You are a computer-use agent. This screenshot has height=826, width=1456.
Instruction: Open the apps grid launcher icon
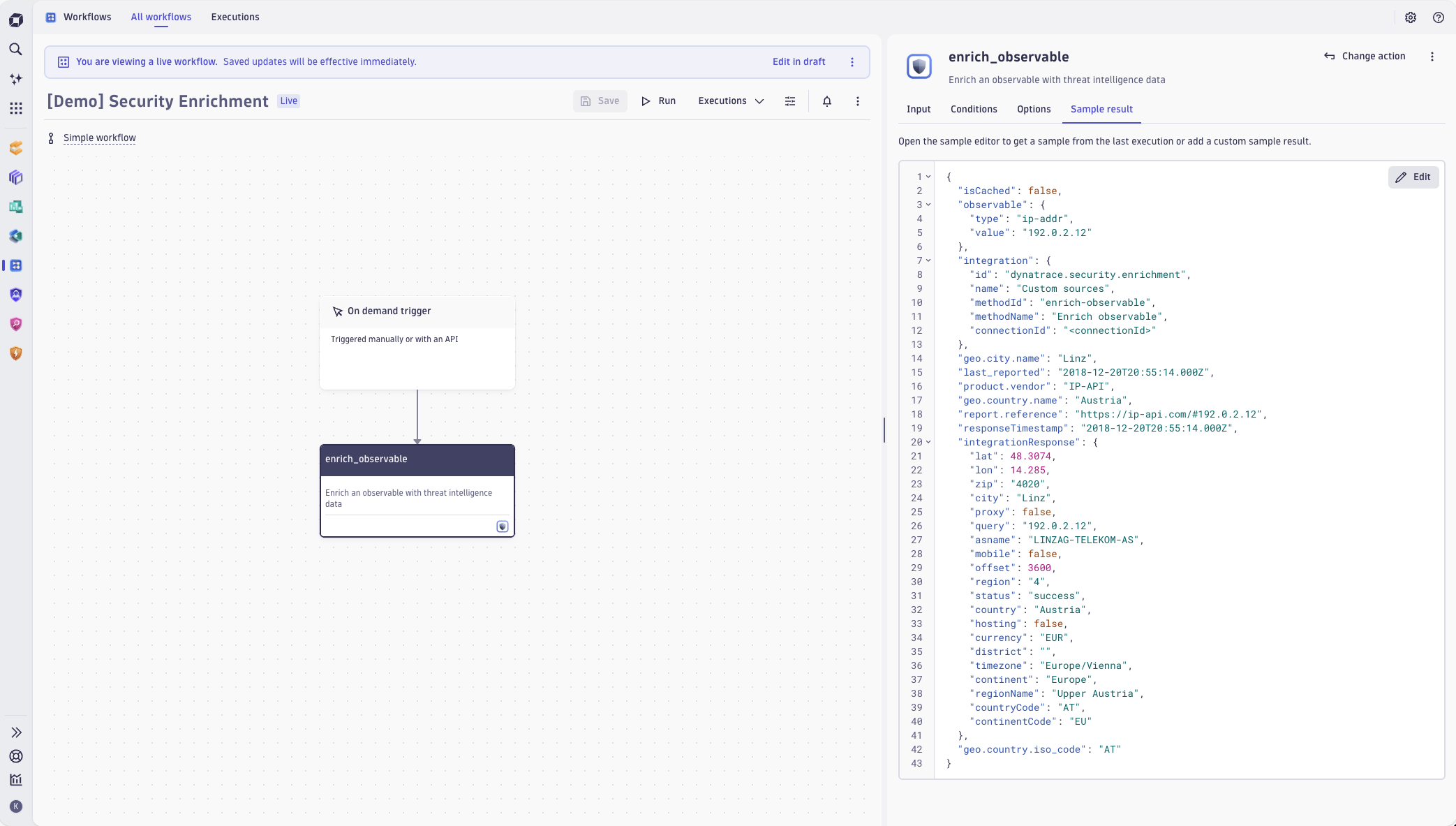[15, 108]
